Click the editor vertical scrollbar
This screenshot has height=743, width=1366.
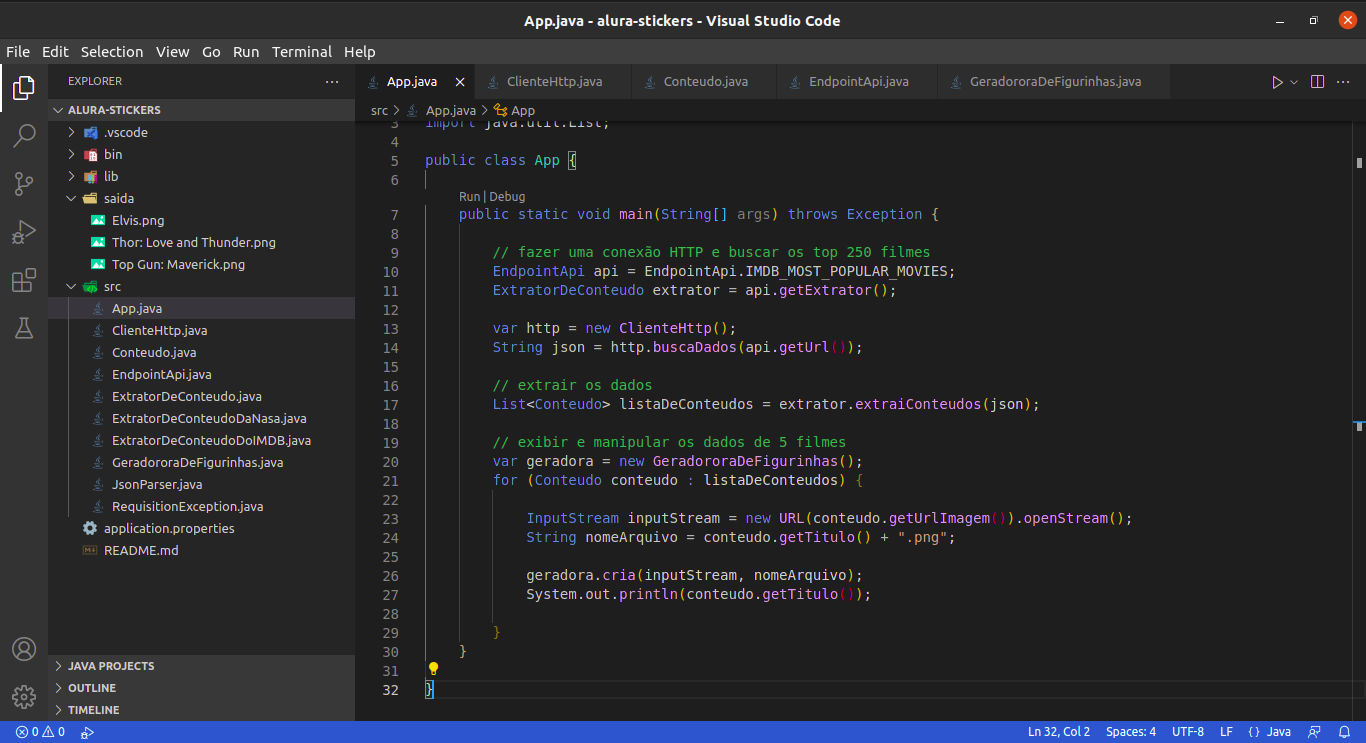point(1358,162)
